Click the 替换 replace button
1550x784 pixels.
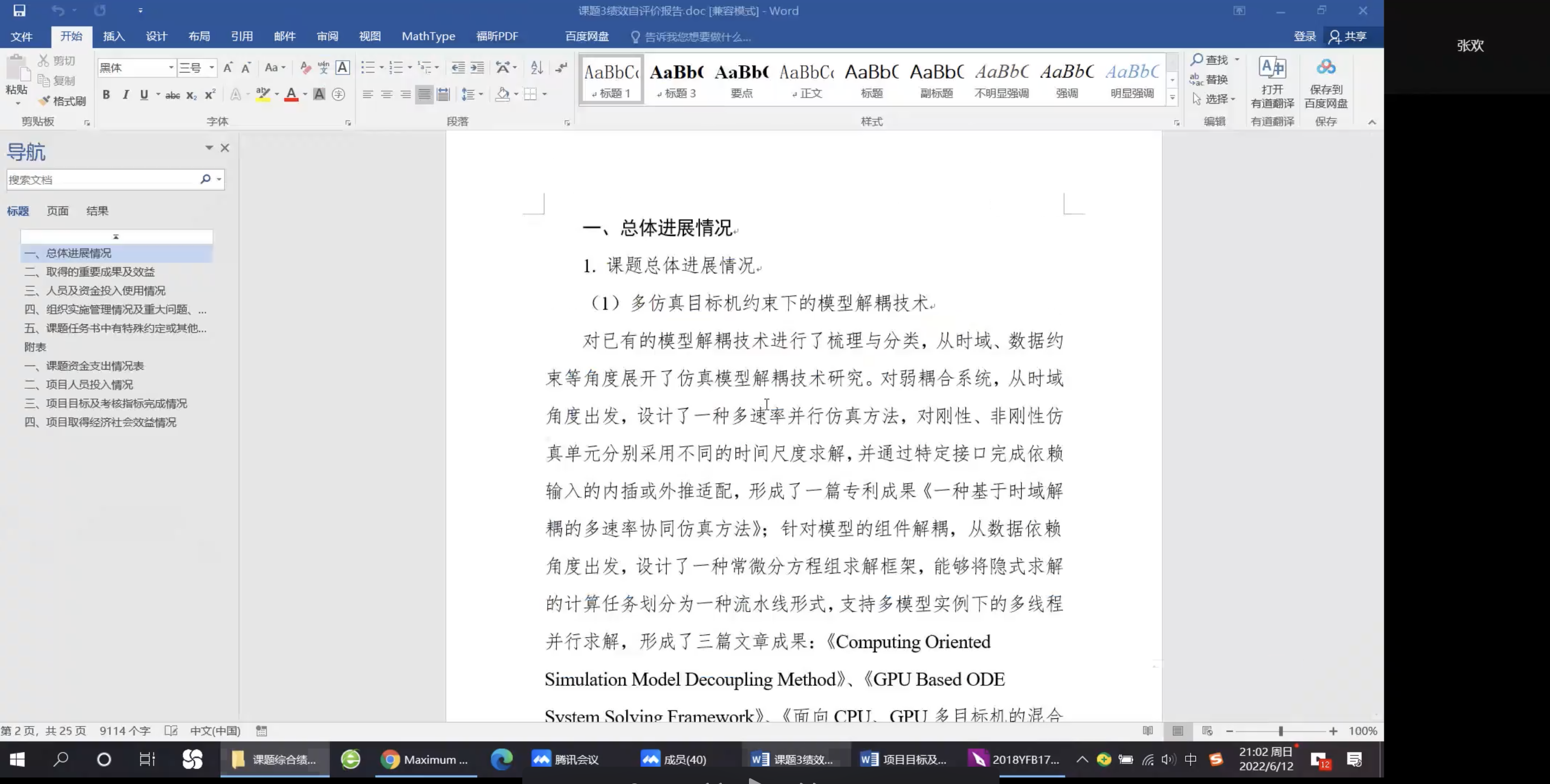(x=1210, y=79)
